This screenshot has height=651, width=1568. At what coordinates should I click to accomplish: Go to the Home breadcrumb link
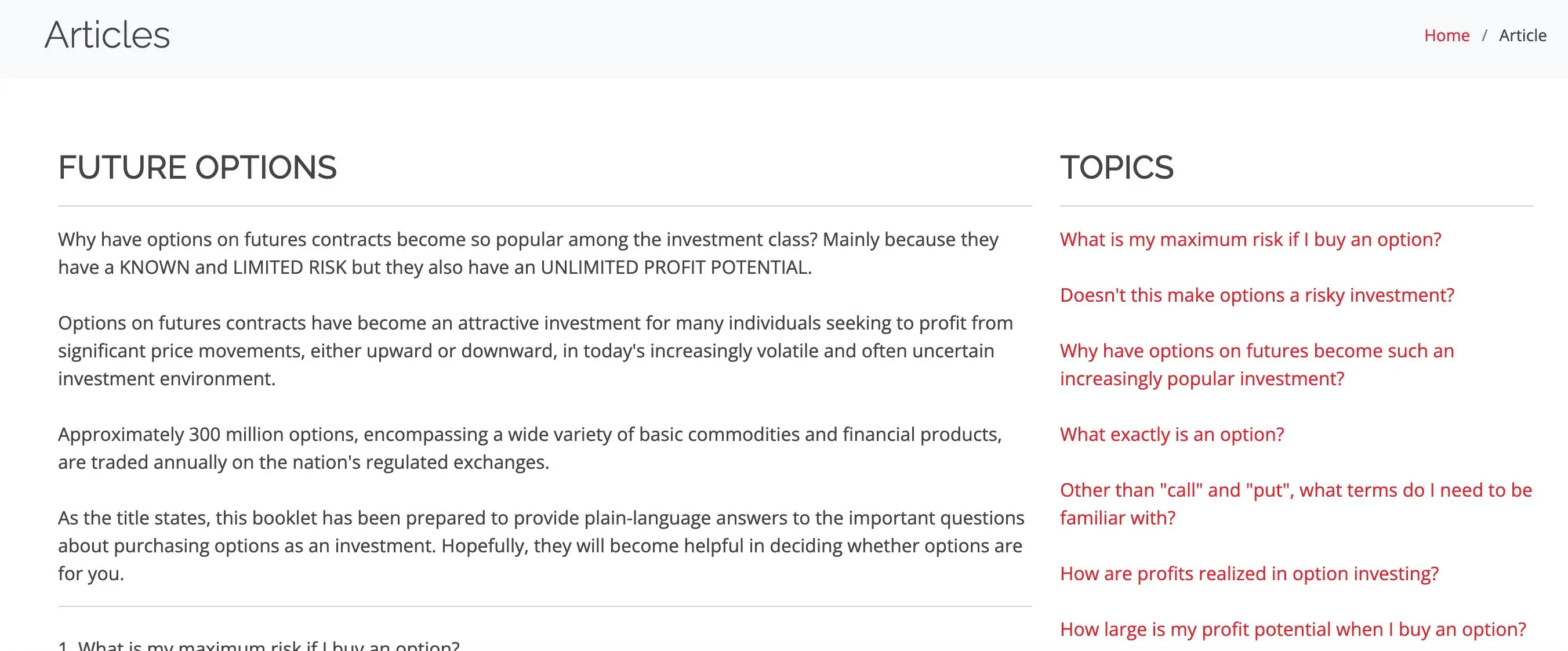[1446, 35]
